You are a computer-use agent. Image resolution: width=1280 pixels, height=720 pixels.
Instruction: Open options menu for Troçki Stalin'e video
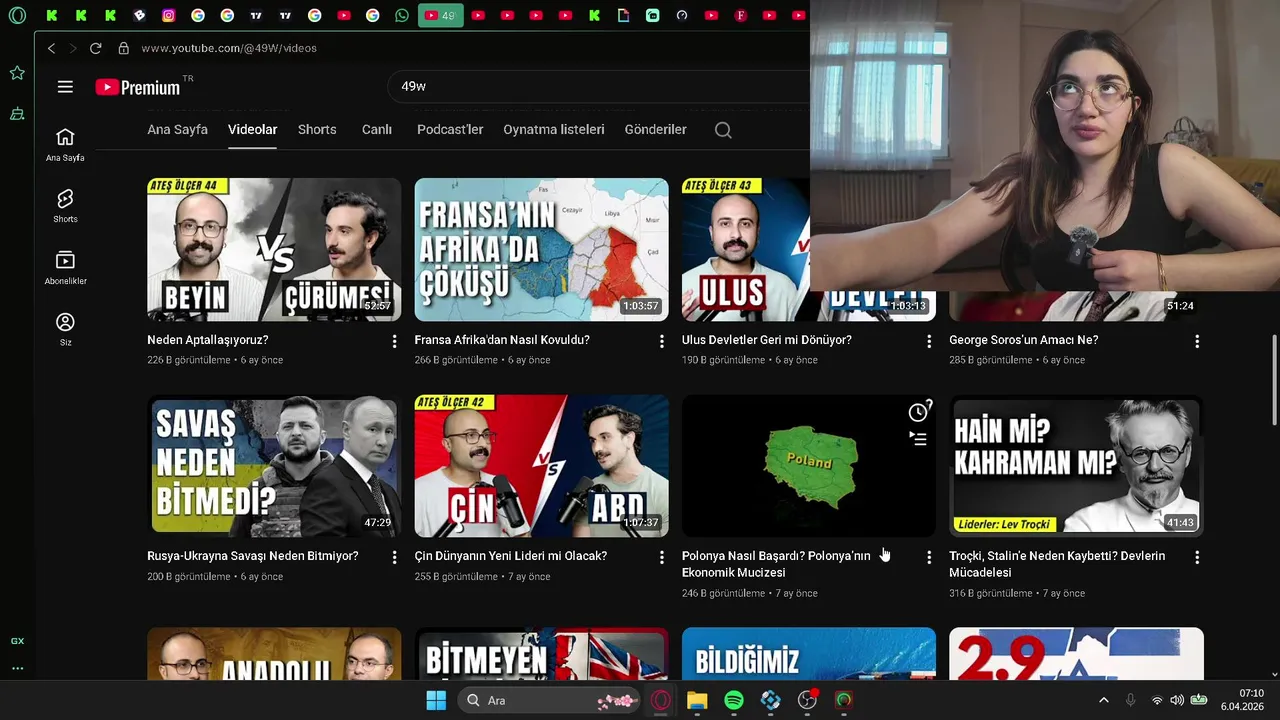pos(1196,557)
